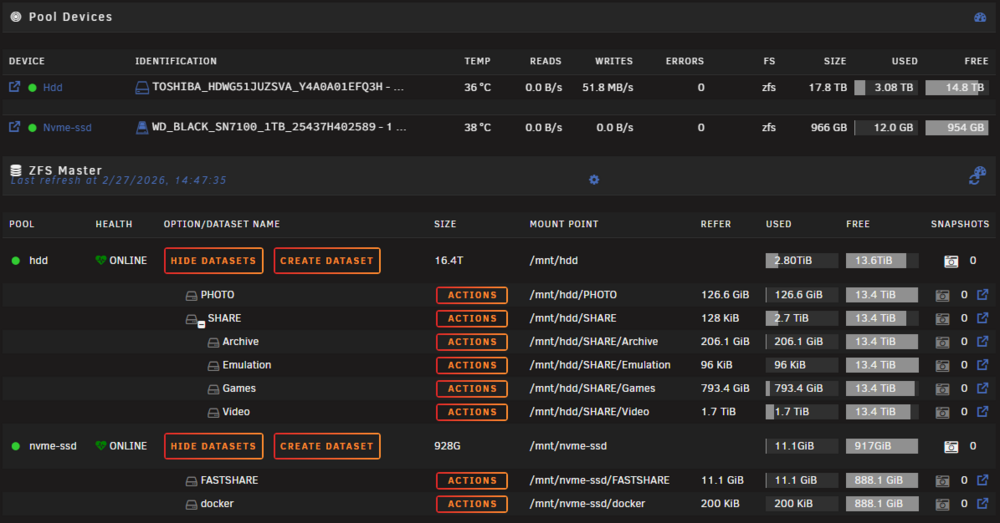Image resolution: width=1000 pixels, height=523 pixels.
Task: Collapse the SHARE dataset tree
Action: (201, 325)
